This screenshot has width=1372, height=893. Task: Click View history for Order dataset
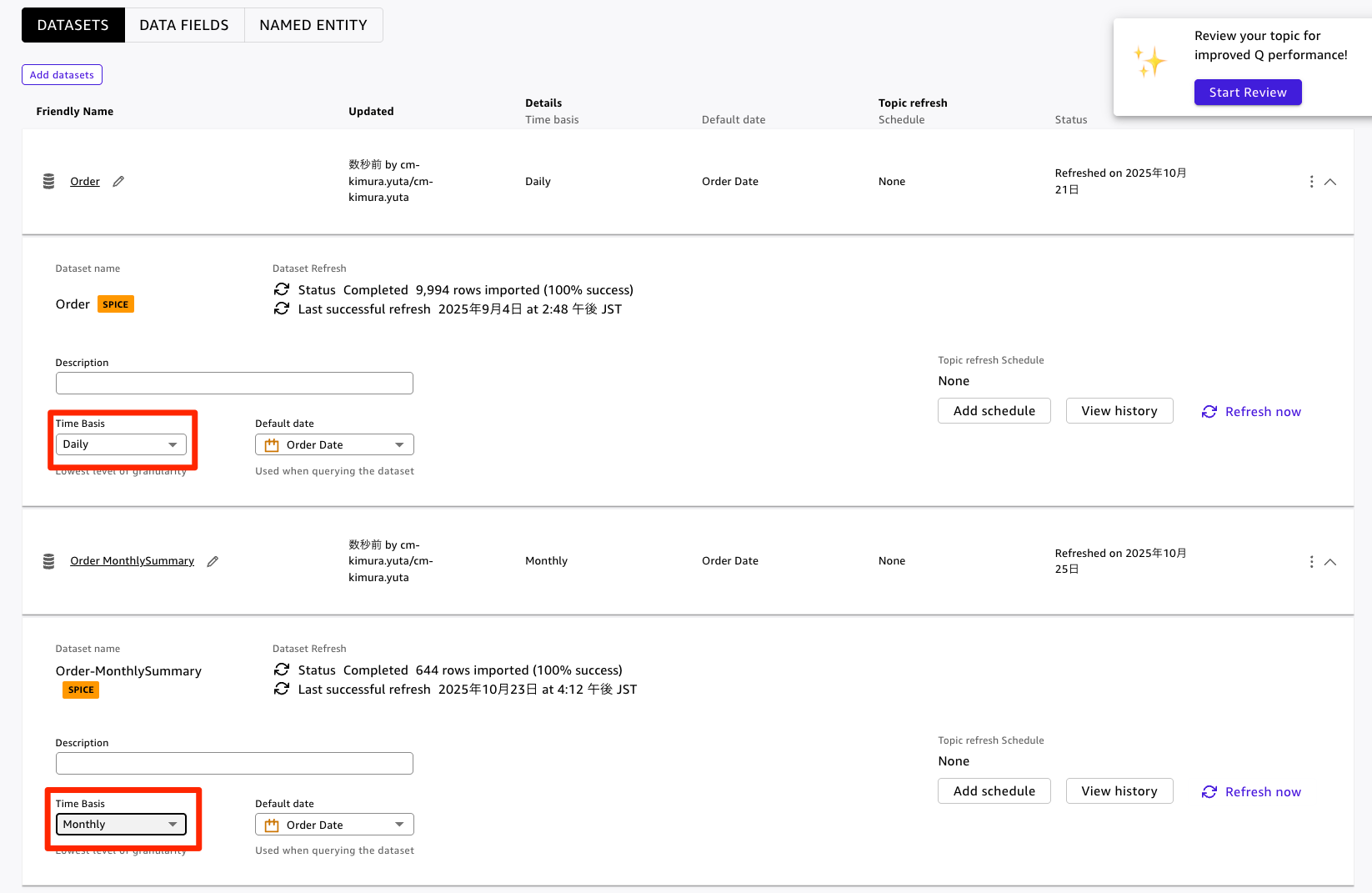click(1119, 411)
